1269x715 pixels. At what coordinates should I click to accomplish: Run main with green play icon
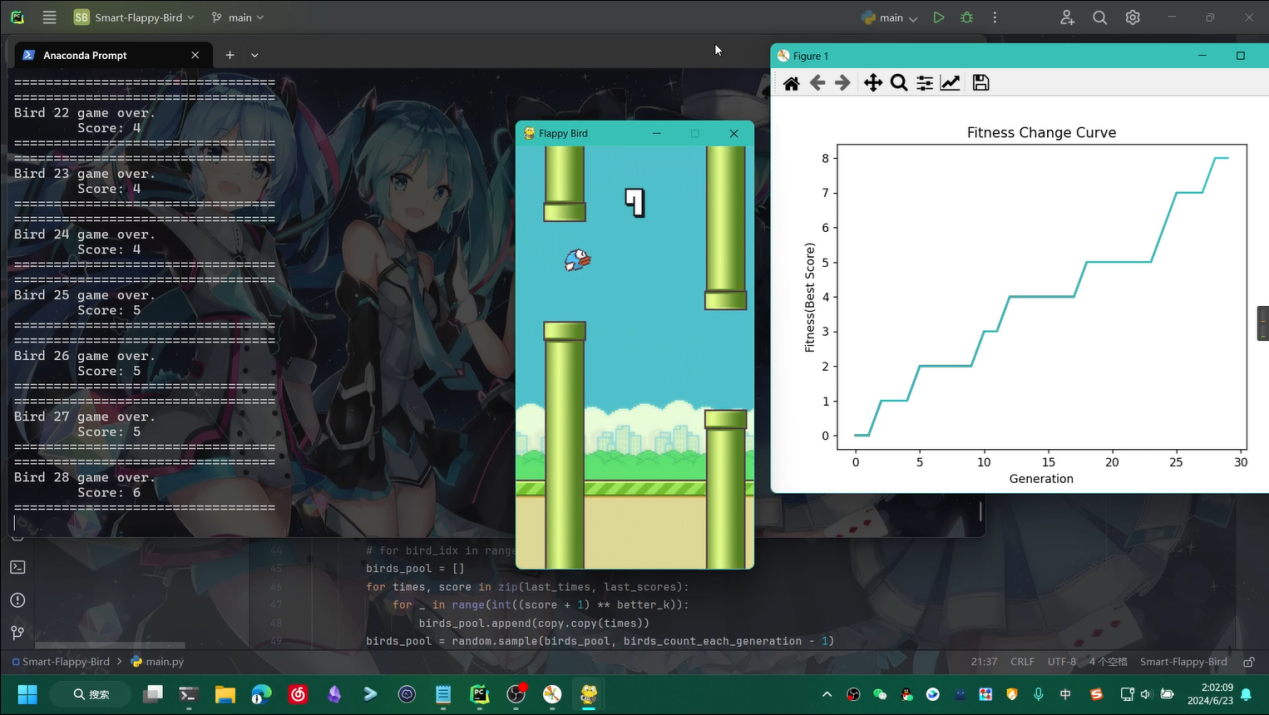tap(938, 17)
